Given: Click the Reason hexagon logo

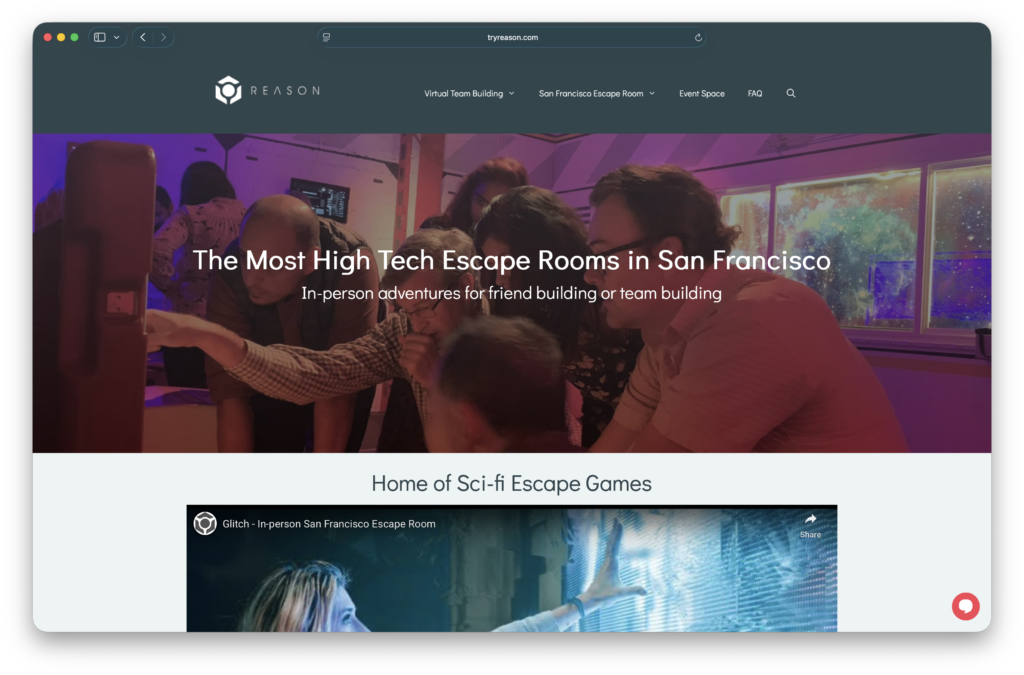Looking at the screenshot, I should coord(227,90).
